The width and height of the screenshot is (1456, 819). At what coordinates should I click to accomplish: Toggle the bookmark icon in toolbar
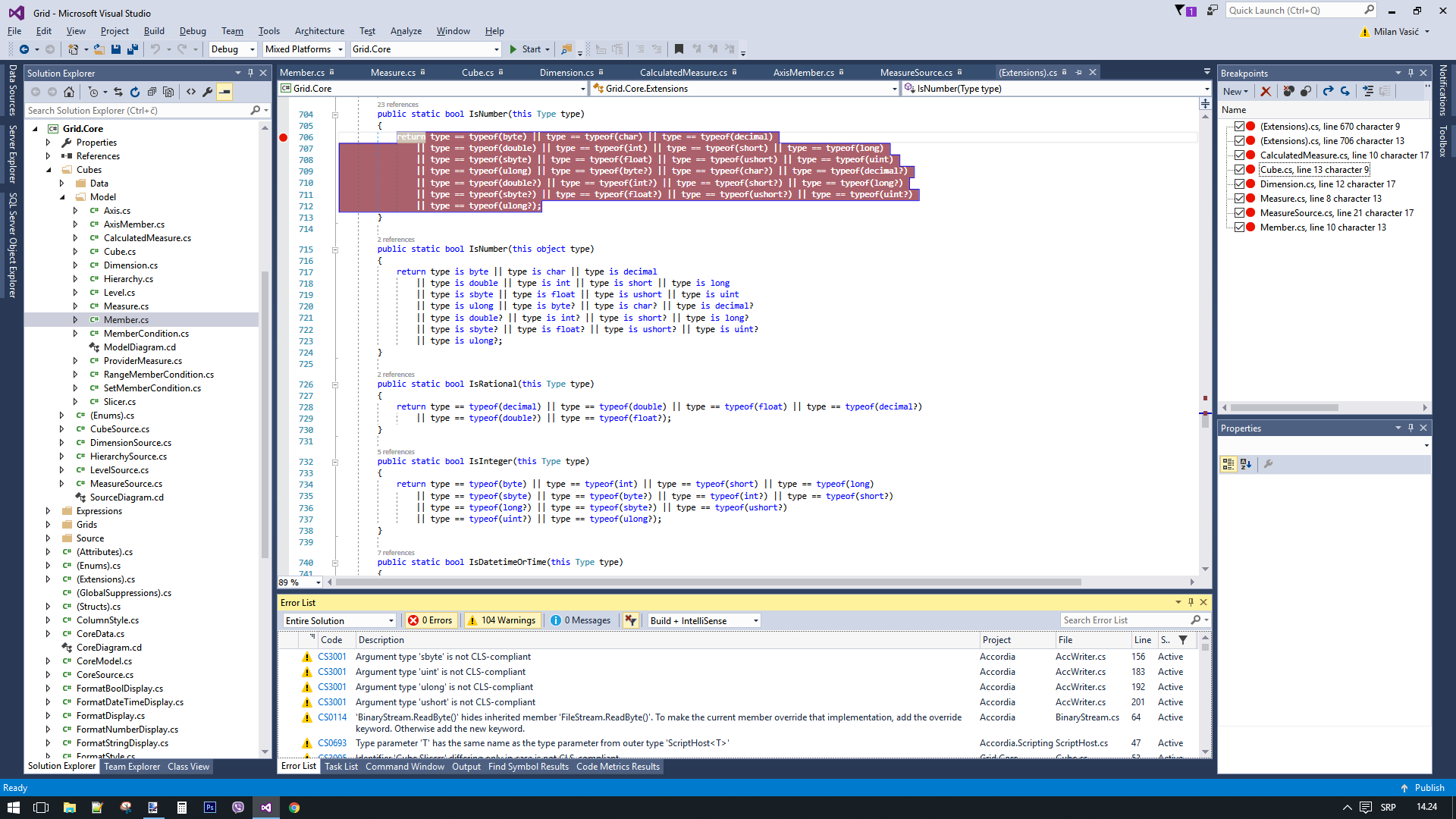pos(679,49)
